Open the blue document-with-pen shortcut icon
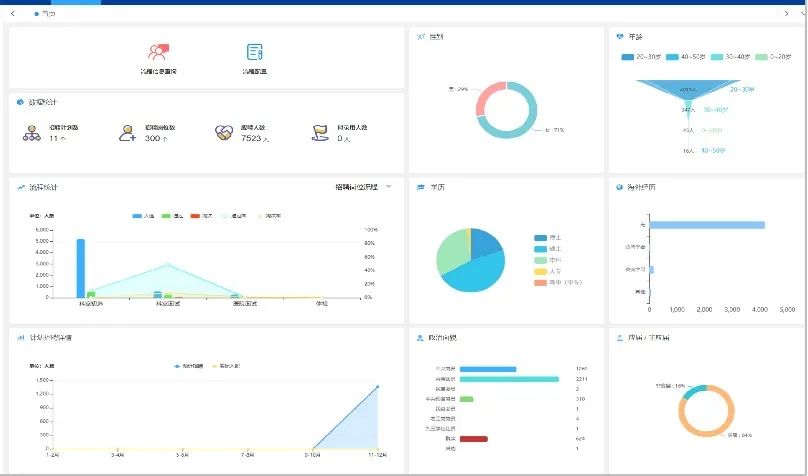Screen dimensions: 808x476 [254, 52]
